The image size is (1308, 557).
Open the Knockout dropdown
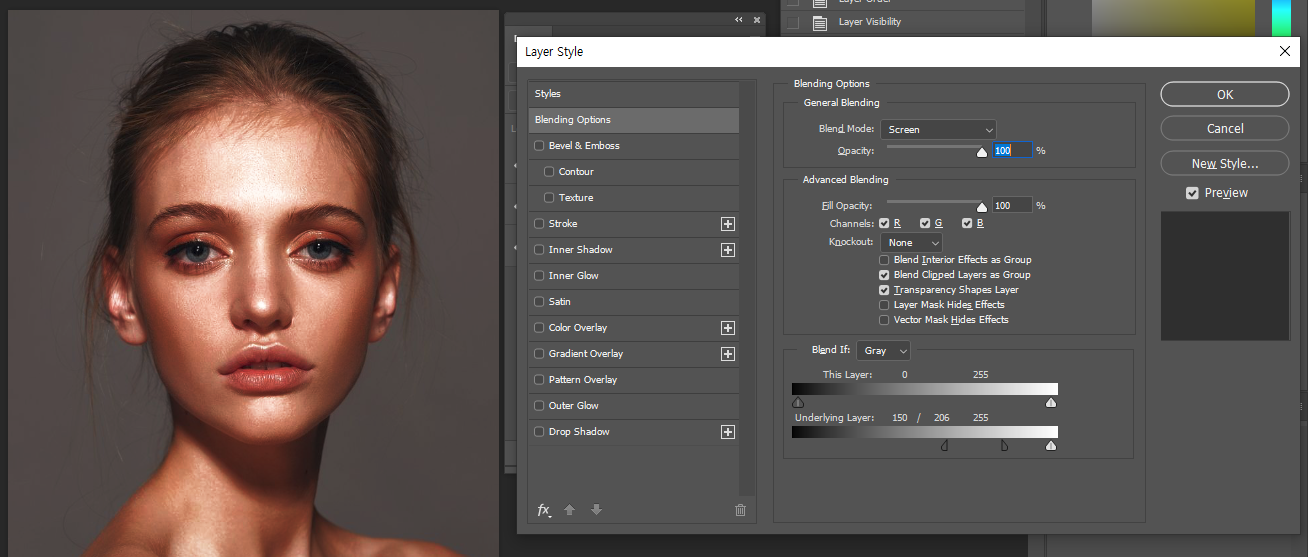(911, 243)
